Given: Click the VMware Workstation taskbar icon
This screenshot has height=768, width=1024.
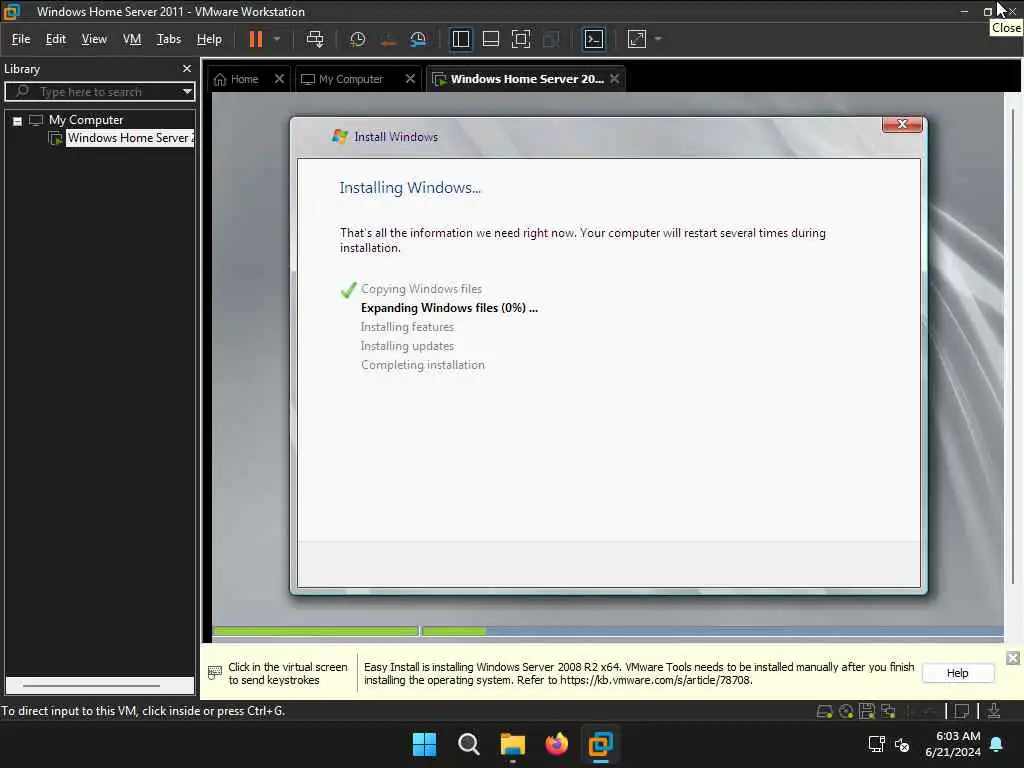Looking at the screenshot, I should [x=600, y=744].
